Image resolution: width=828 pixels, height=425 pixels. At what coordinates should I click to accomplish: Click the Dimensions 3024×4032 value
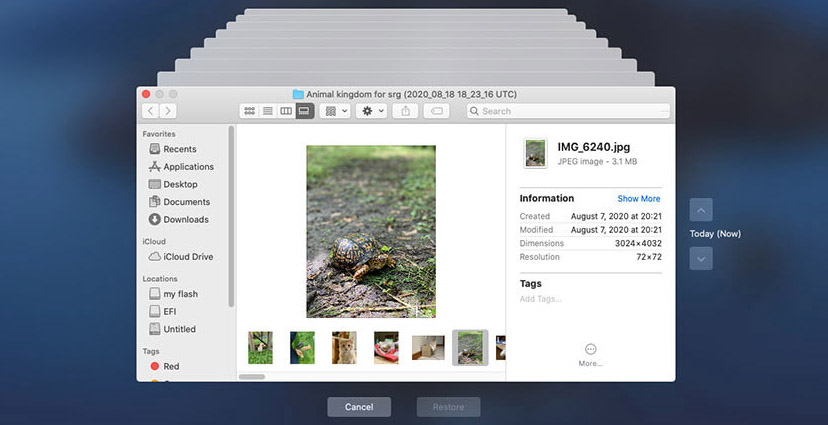[638, 243]
